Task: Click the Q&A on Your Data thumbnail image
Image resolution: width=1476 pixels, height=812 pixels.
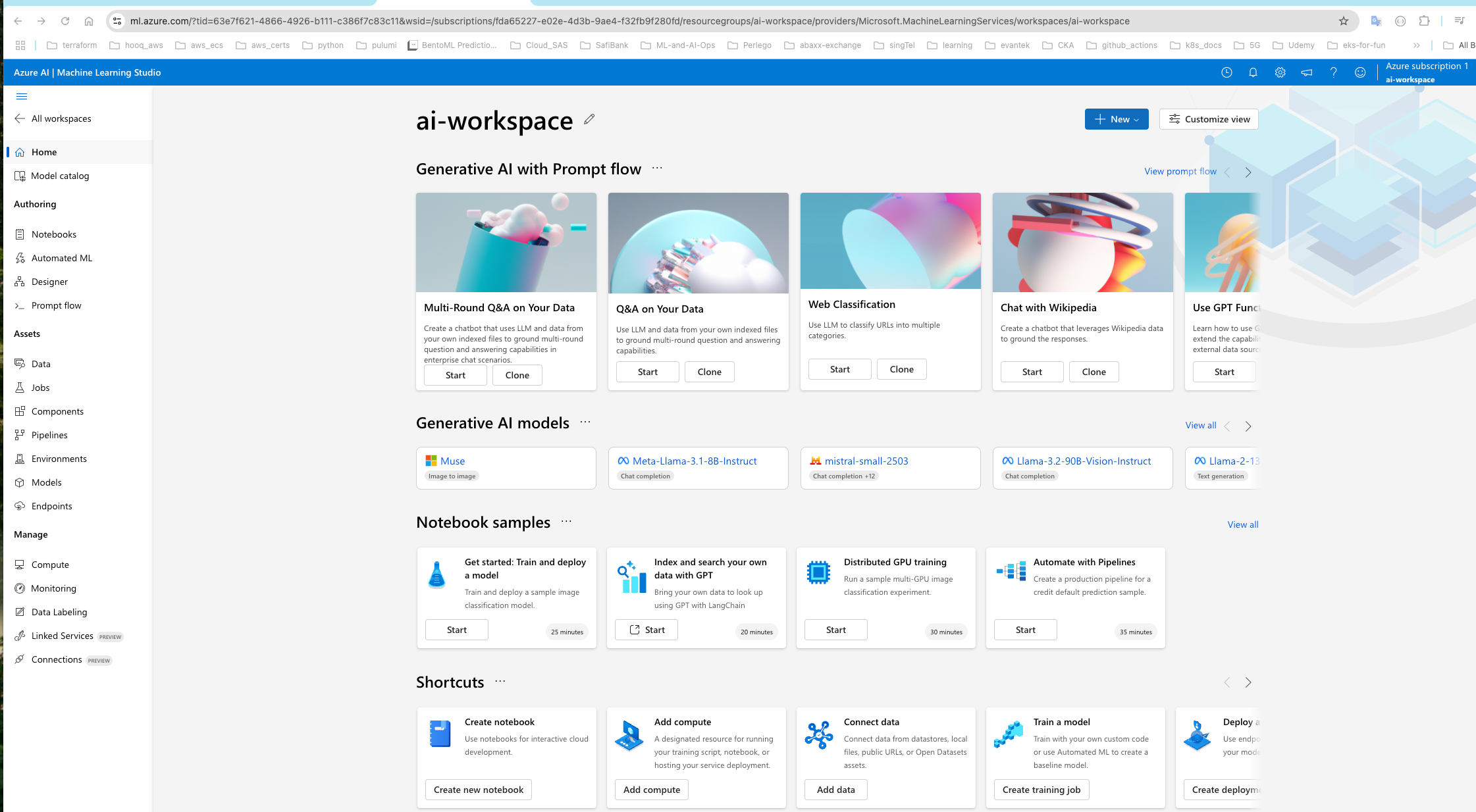Action: click(x=698, y=243)
